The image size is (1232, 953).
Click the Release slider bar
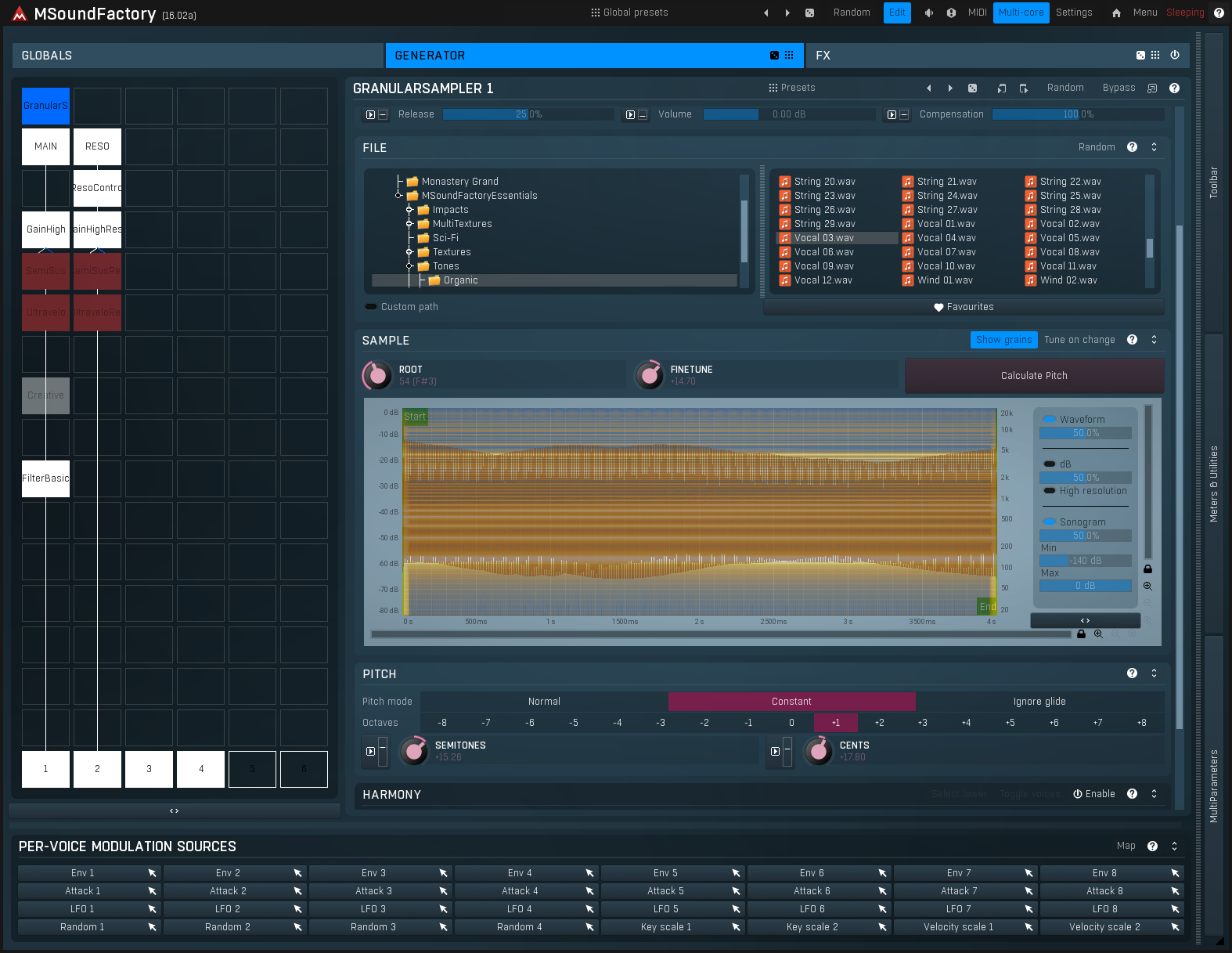528,114
